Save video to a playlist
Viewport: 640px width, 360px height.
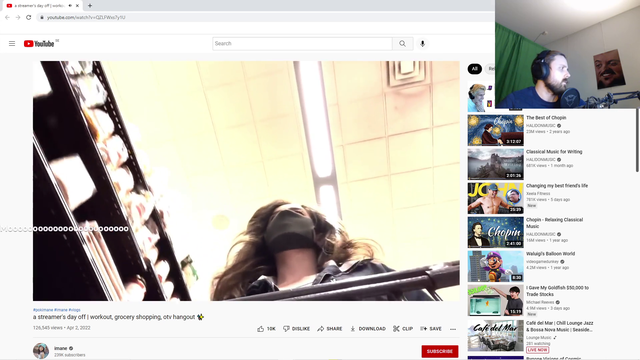point(431,329)
